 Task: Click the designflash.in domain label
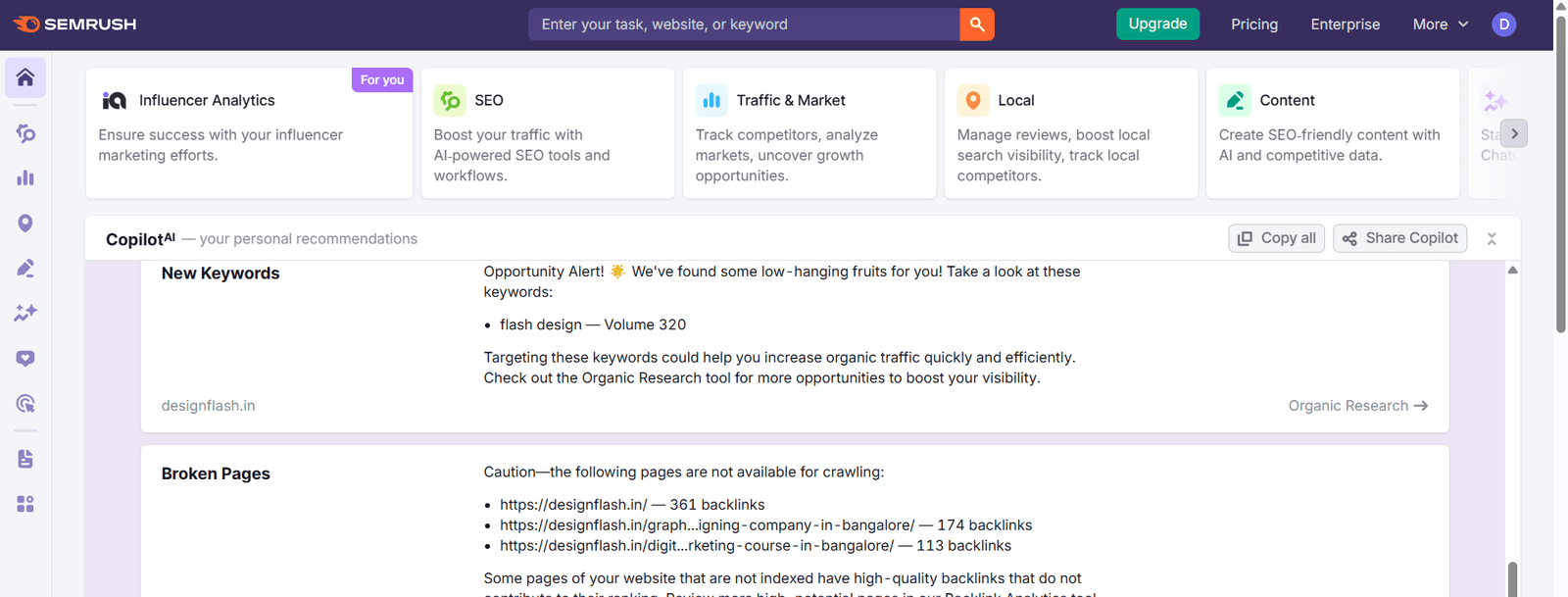click(x=208, y=406)
